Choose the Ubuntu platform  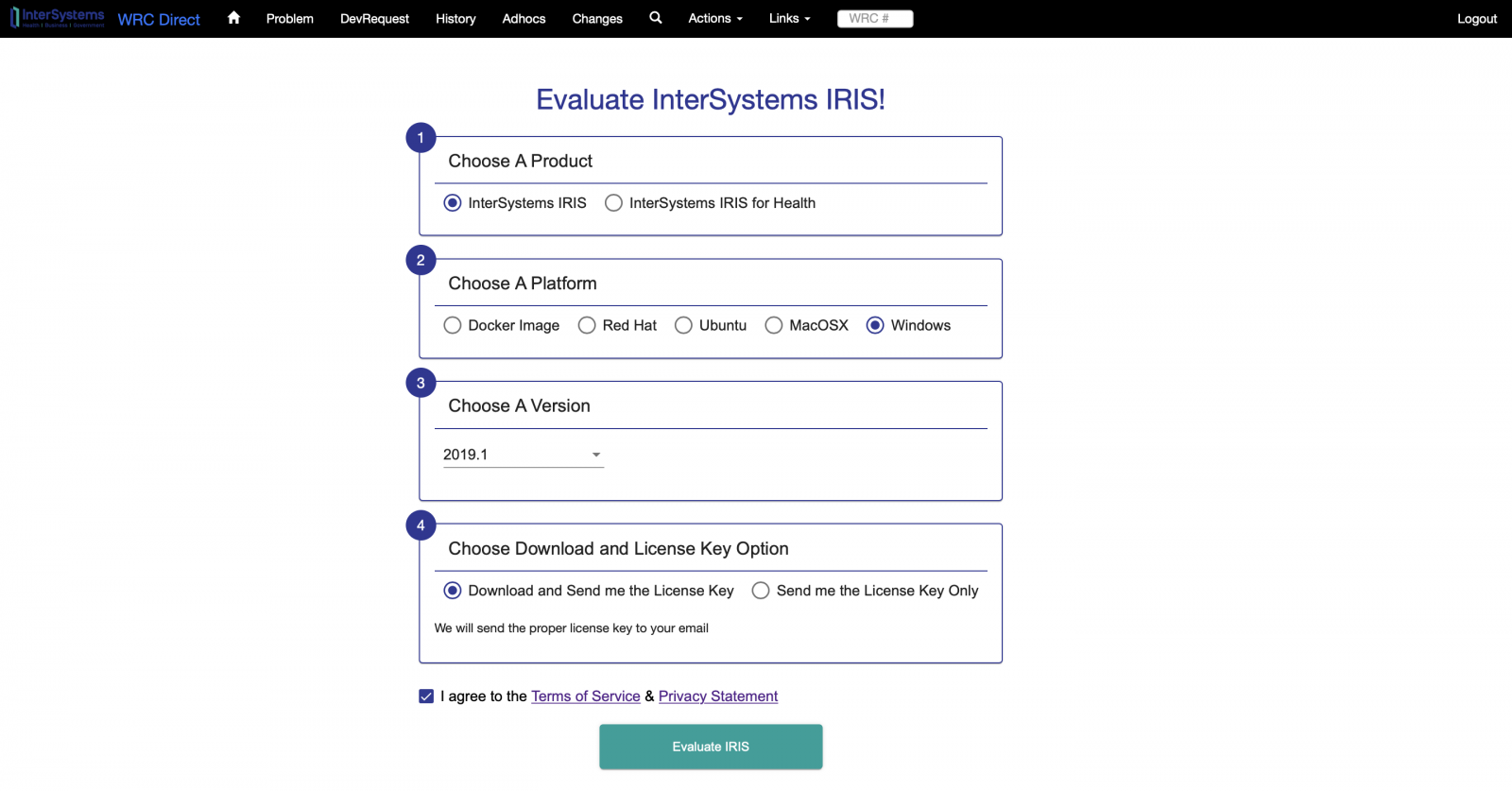[683, 325]
